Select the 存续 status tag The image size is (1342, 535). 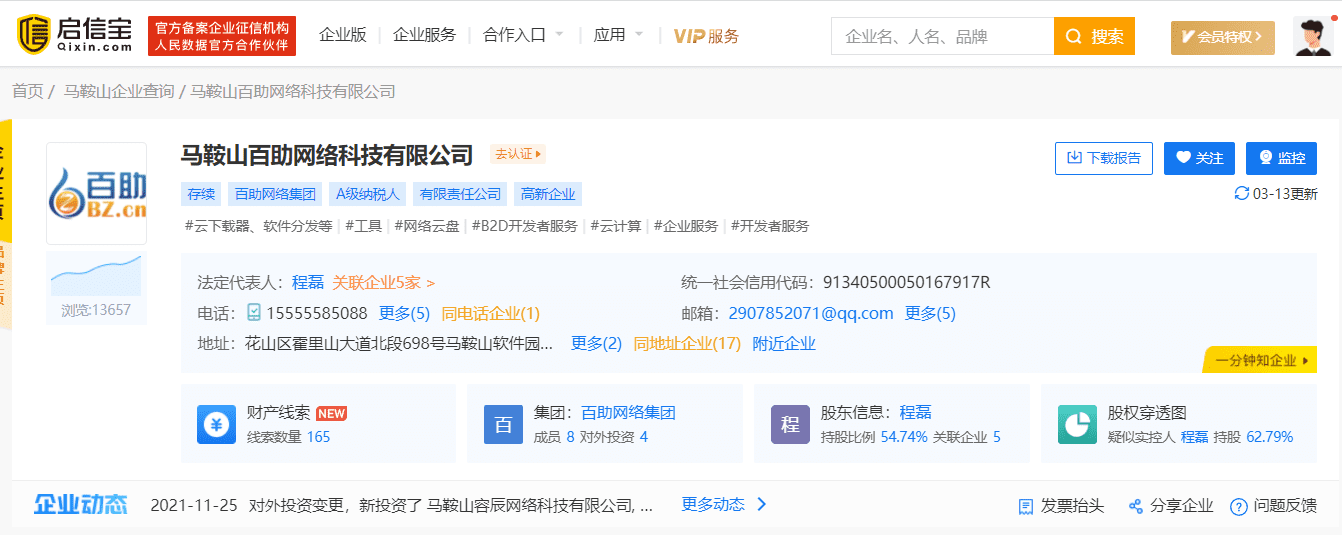[201, 194]
